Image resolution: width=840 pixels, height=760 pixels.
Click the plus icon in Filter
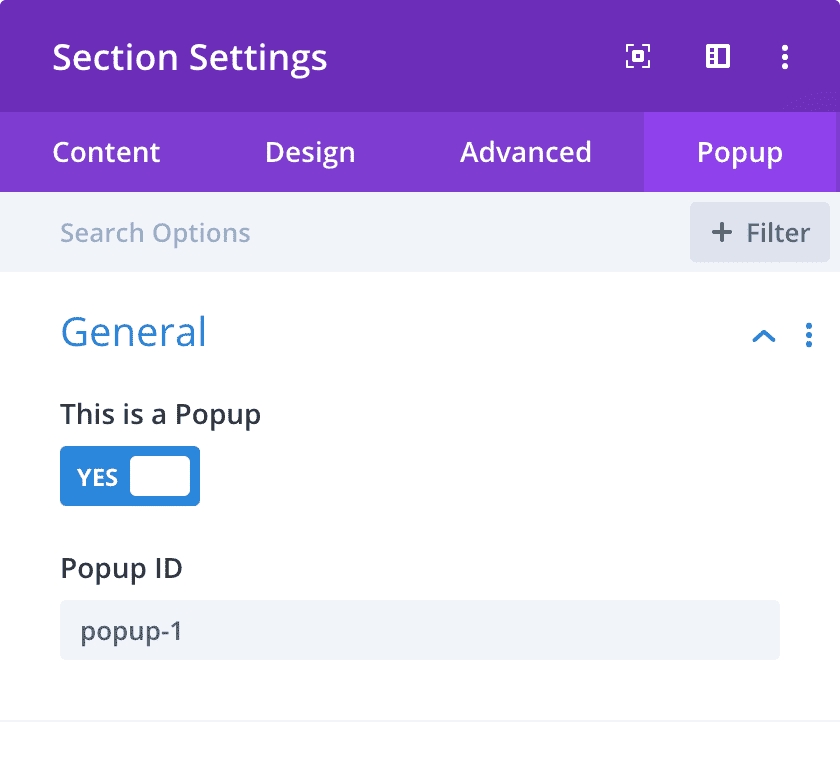pyautogui.click(x=721, y=233)
